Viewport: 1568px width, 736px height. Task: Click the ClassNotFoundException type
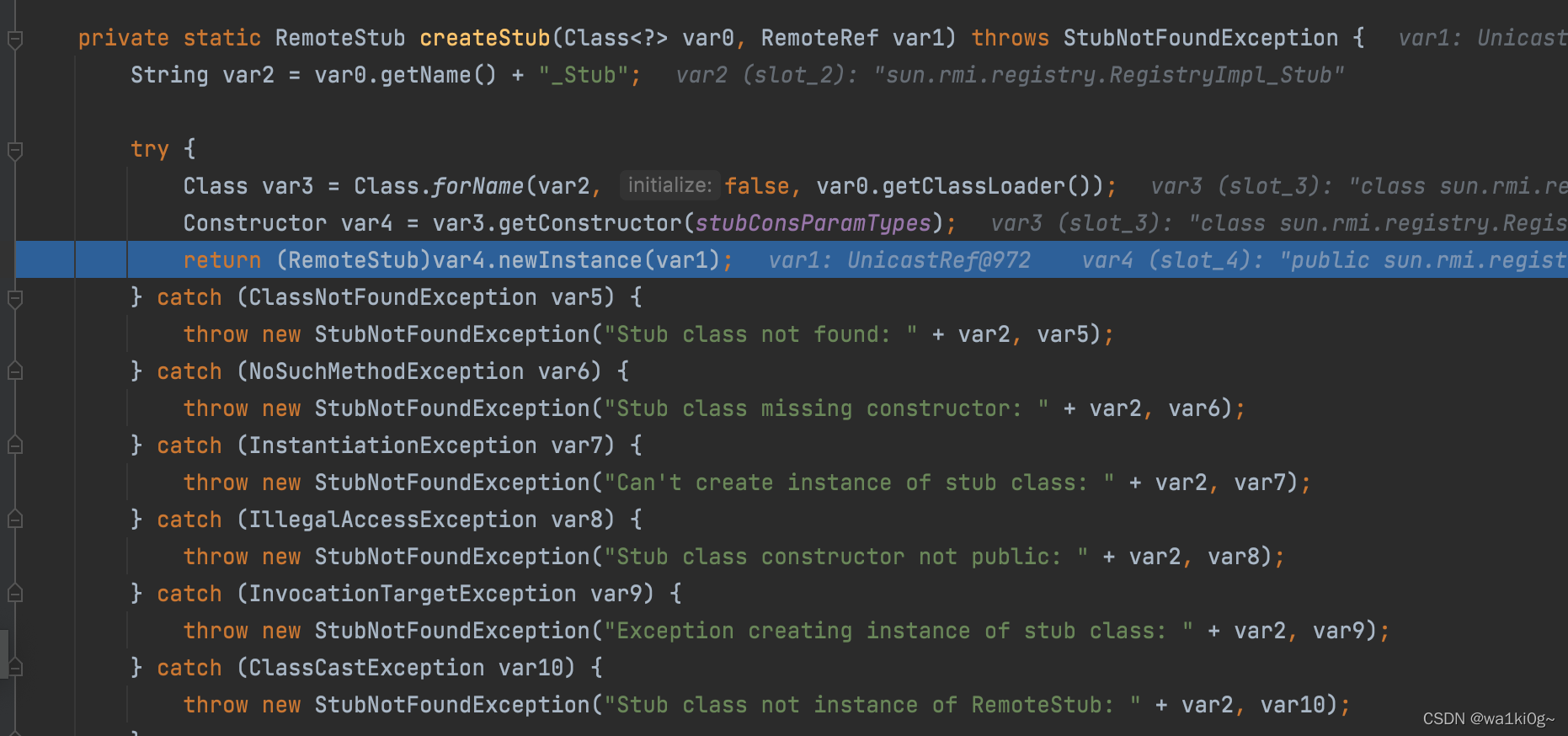point(392,297)
